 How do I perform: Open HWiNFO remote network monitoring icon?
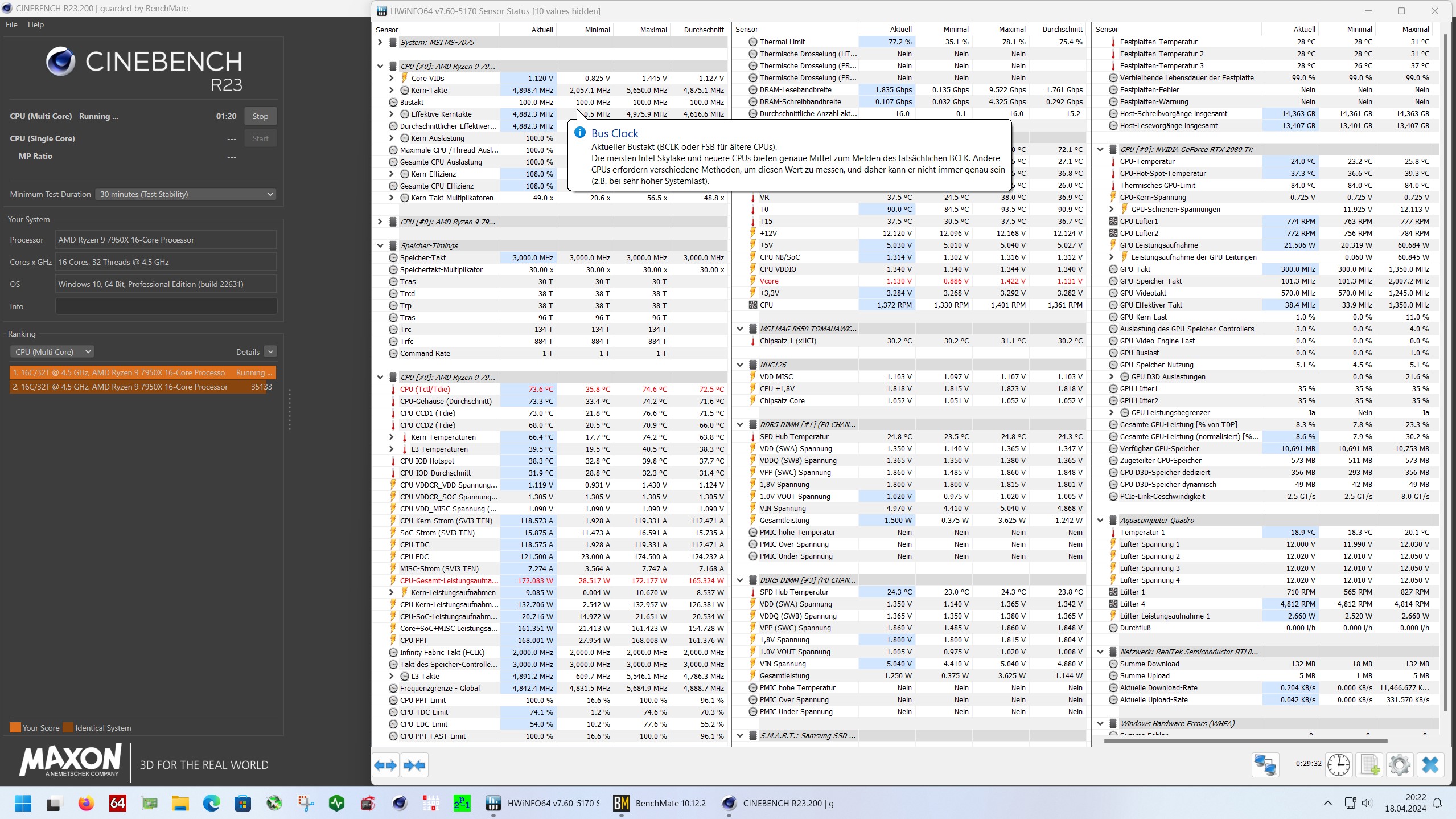coord(1265,764)
